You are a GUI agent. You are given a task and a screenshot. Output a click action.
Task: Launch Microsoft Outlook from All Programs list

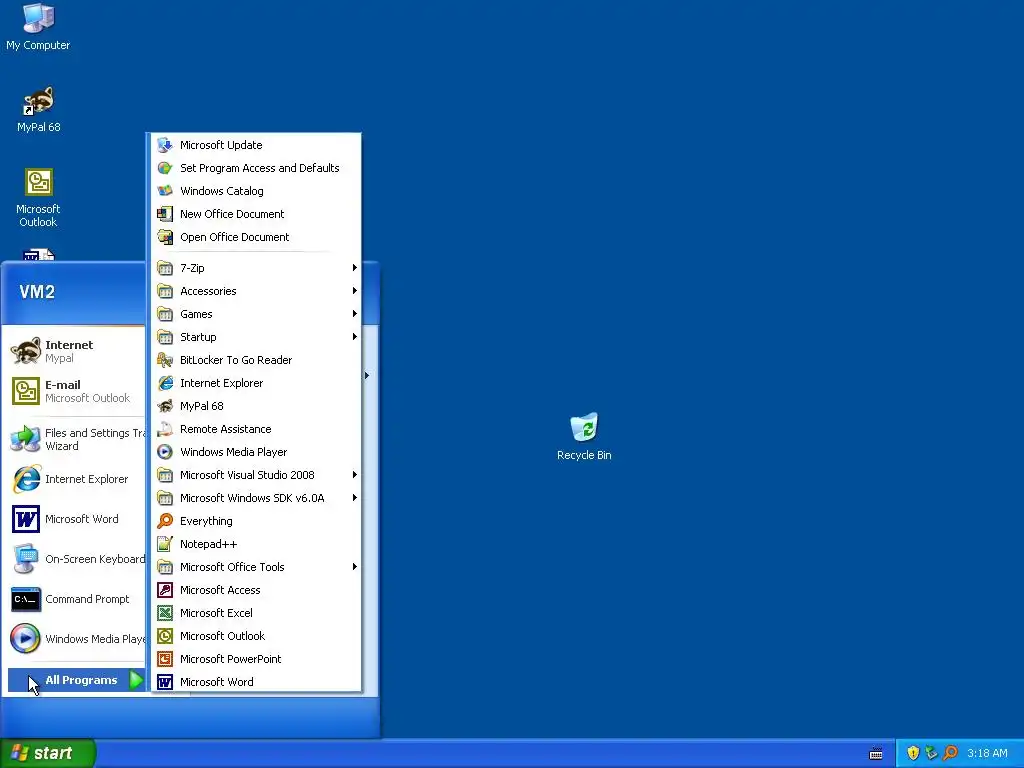(256, 636)
